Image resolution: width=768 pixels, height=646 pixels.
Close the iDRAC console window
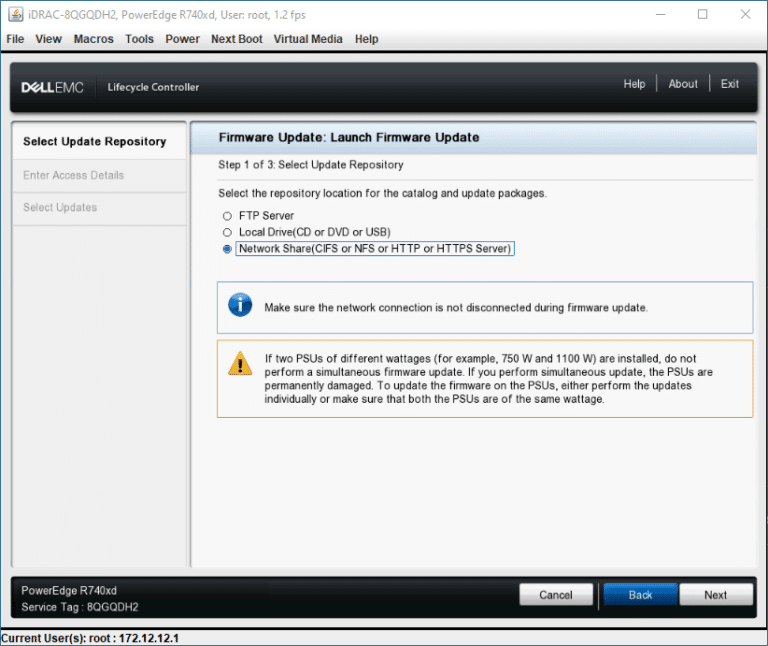click(745, 14)
